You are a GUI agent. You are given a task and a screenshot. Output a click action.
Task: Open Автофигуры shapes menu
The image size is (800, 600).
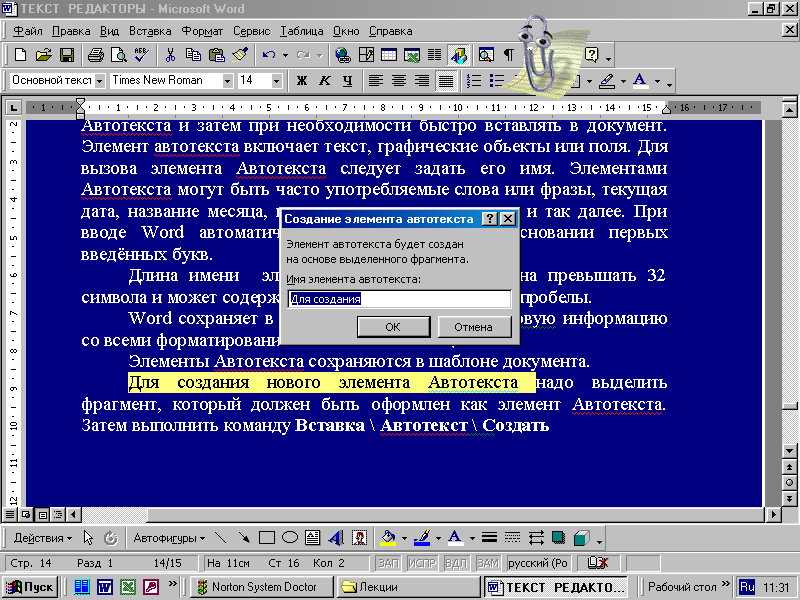coord(169,538)
